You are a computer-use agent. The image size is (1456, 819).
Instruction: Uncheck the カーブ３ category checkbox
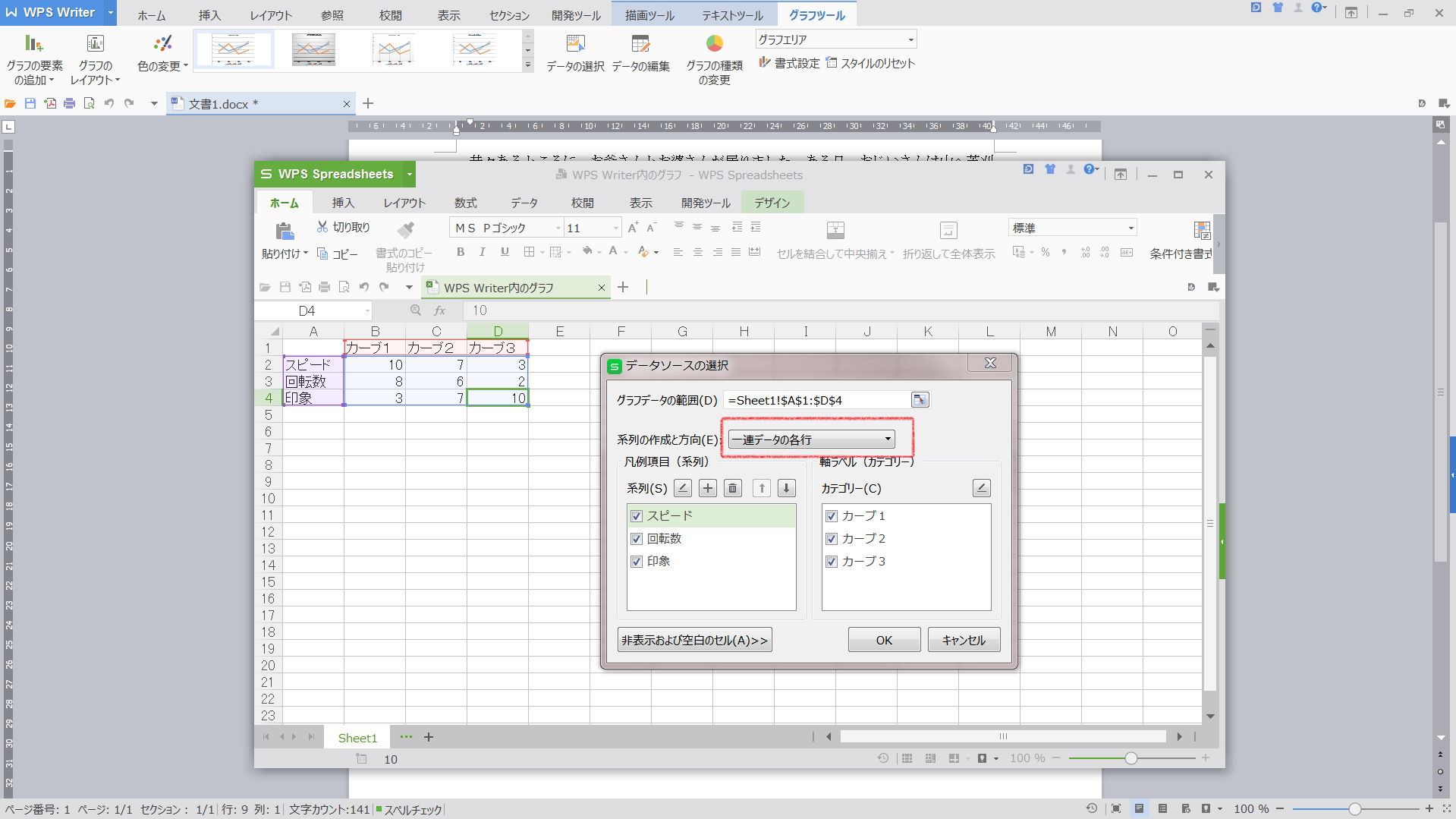click(832, 562)
